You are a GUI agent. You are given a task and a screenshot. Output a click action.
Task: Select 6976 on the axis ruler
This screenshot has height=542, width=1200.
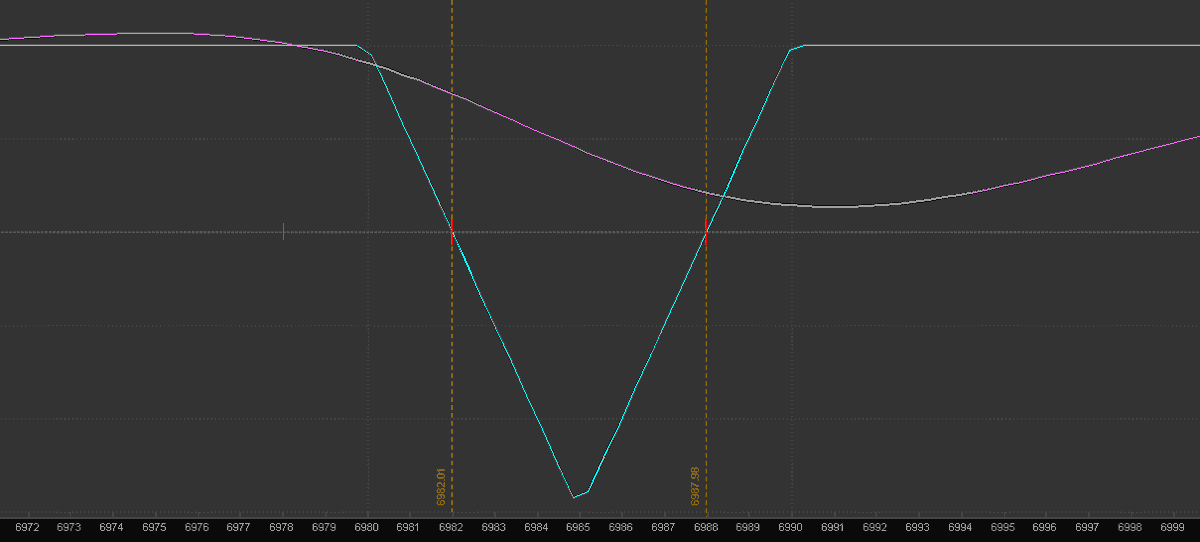197,527
